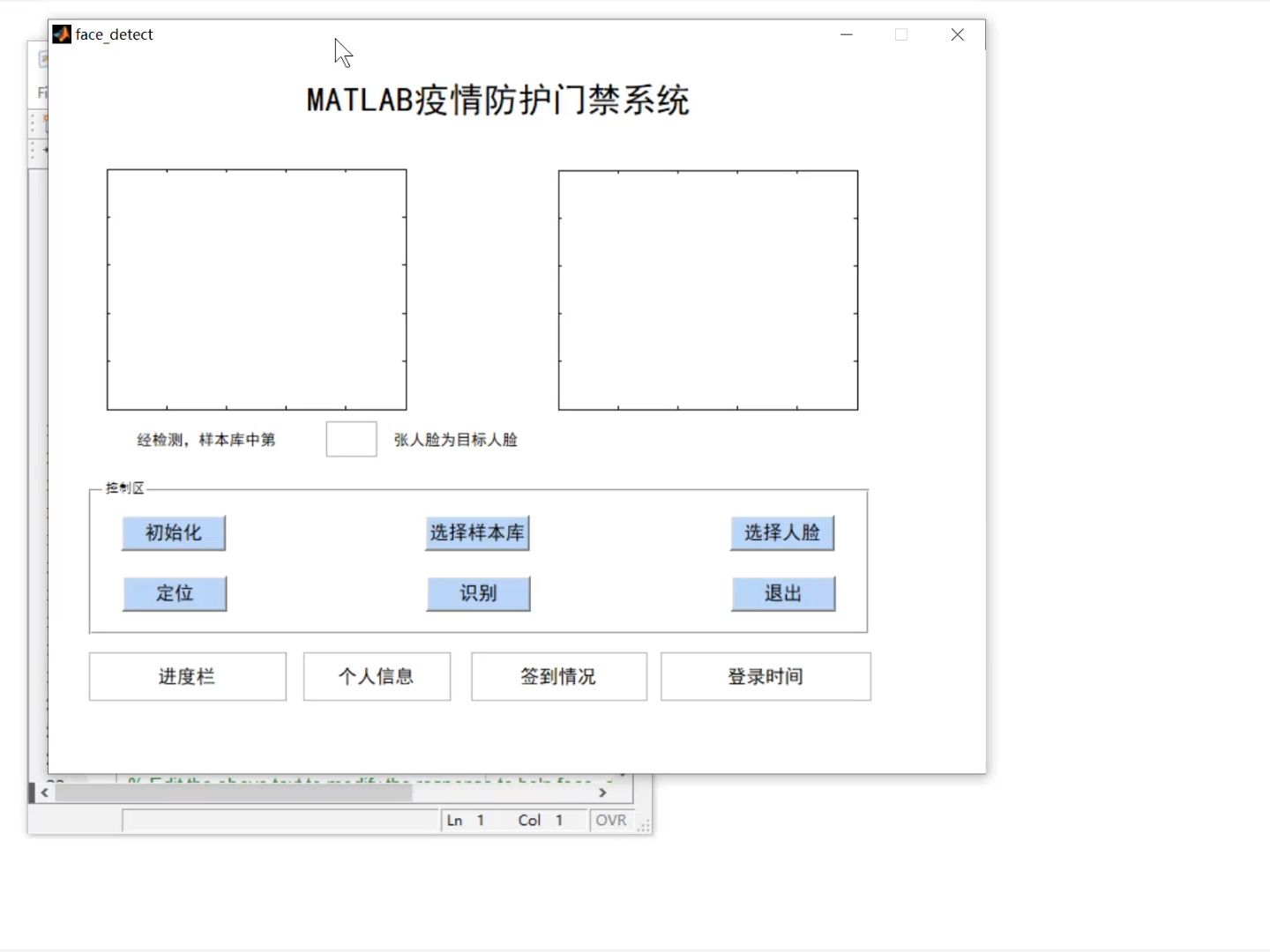This screenshot has height=952, width=1270.
Task: Click the 识别 button
Action: (478, 593)
